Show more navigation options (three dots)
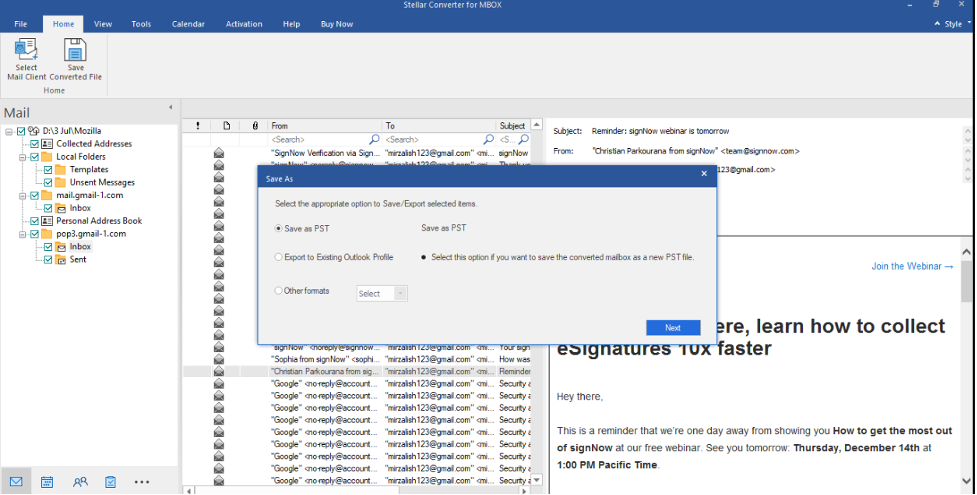The height and width of the screenshot is (495, 977). coord(142,482)
